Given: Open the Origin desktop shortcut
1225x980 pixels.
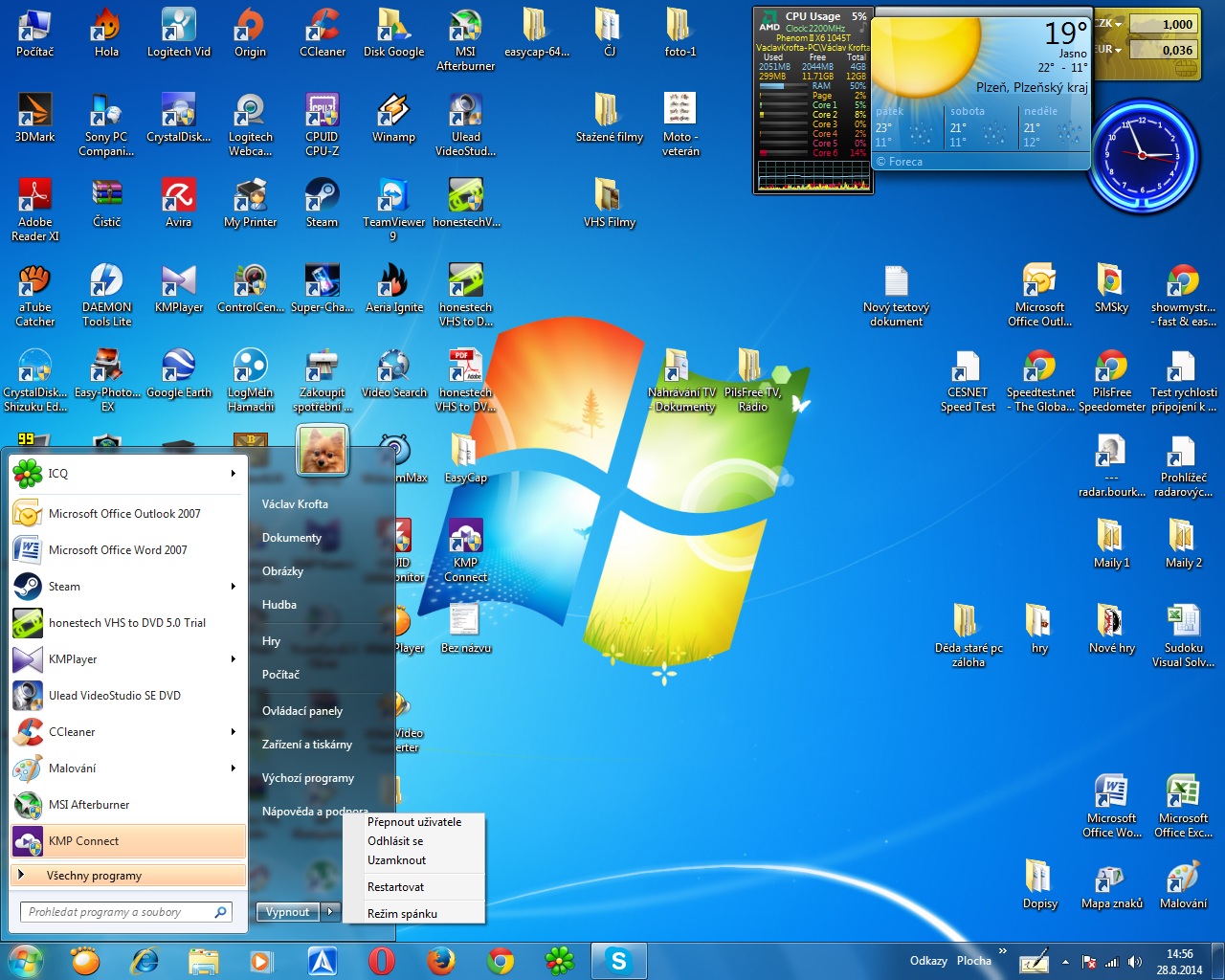Looking at the screenshot, I should 250,33.
